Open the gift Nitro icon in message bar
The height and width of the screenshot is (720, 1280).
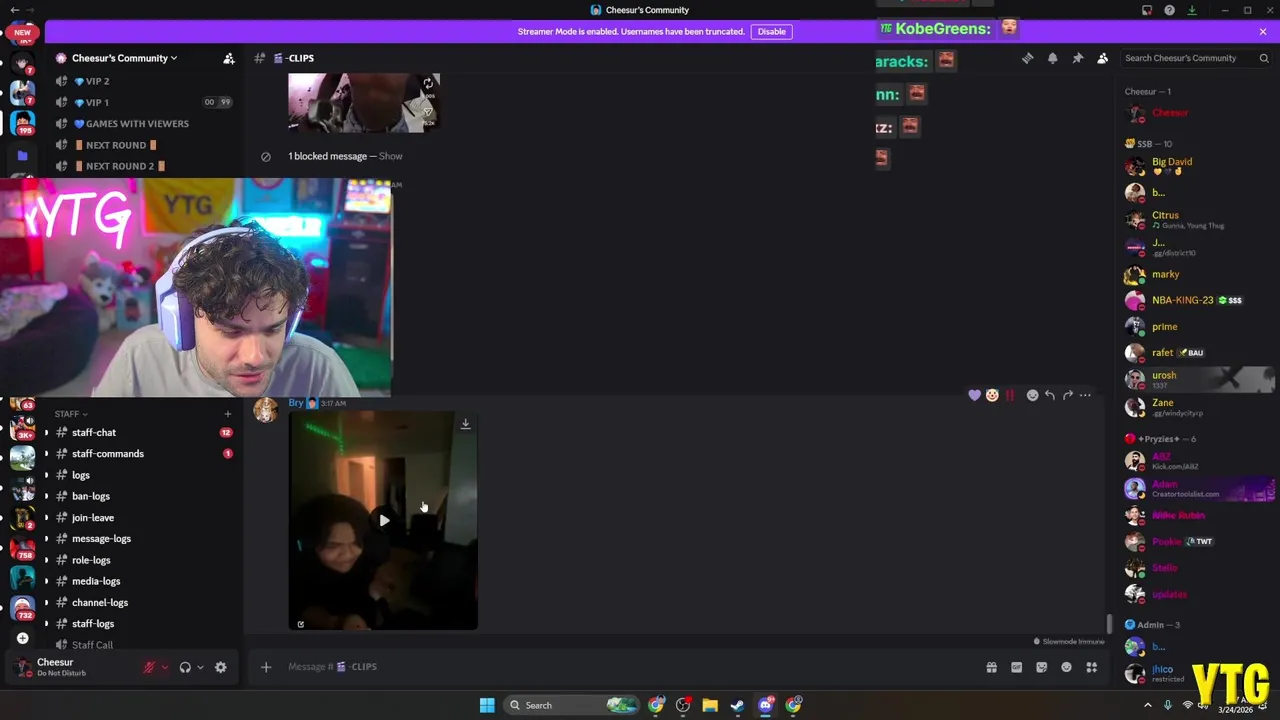coord(991,667)
